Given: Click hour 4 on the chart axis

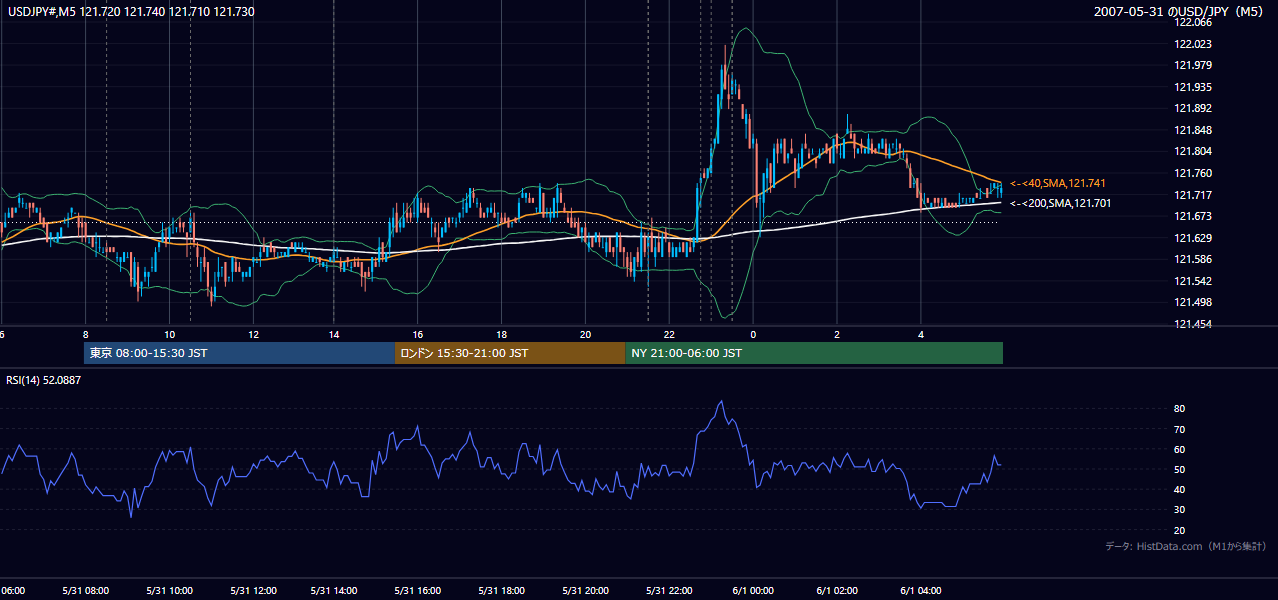Looking at the screenshot, I should point(921,334).
